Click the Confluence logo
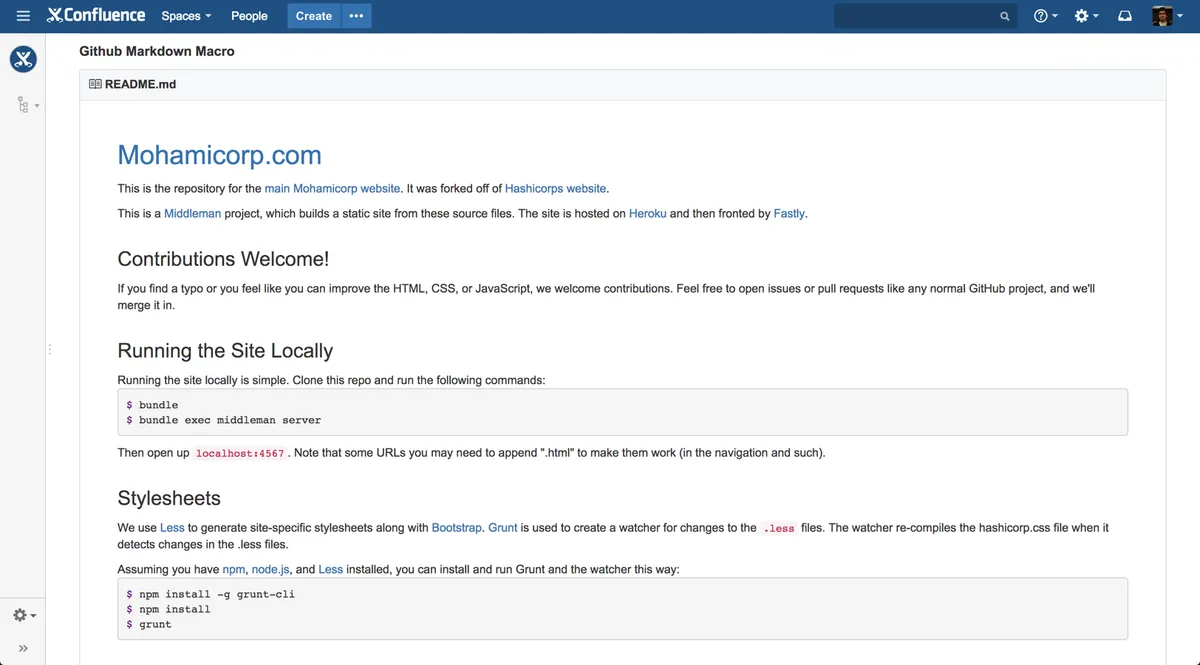The height and width of the screenshot is (665, 1200). (x=96, y=15)
